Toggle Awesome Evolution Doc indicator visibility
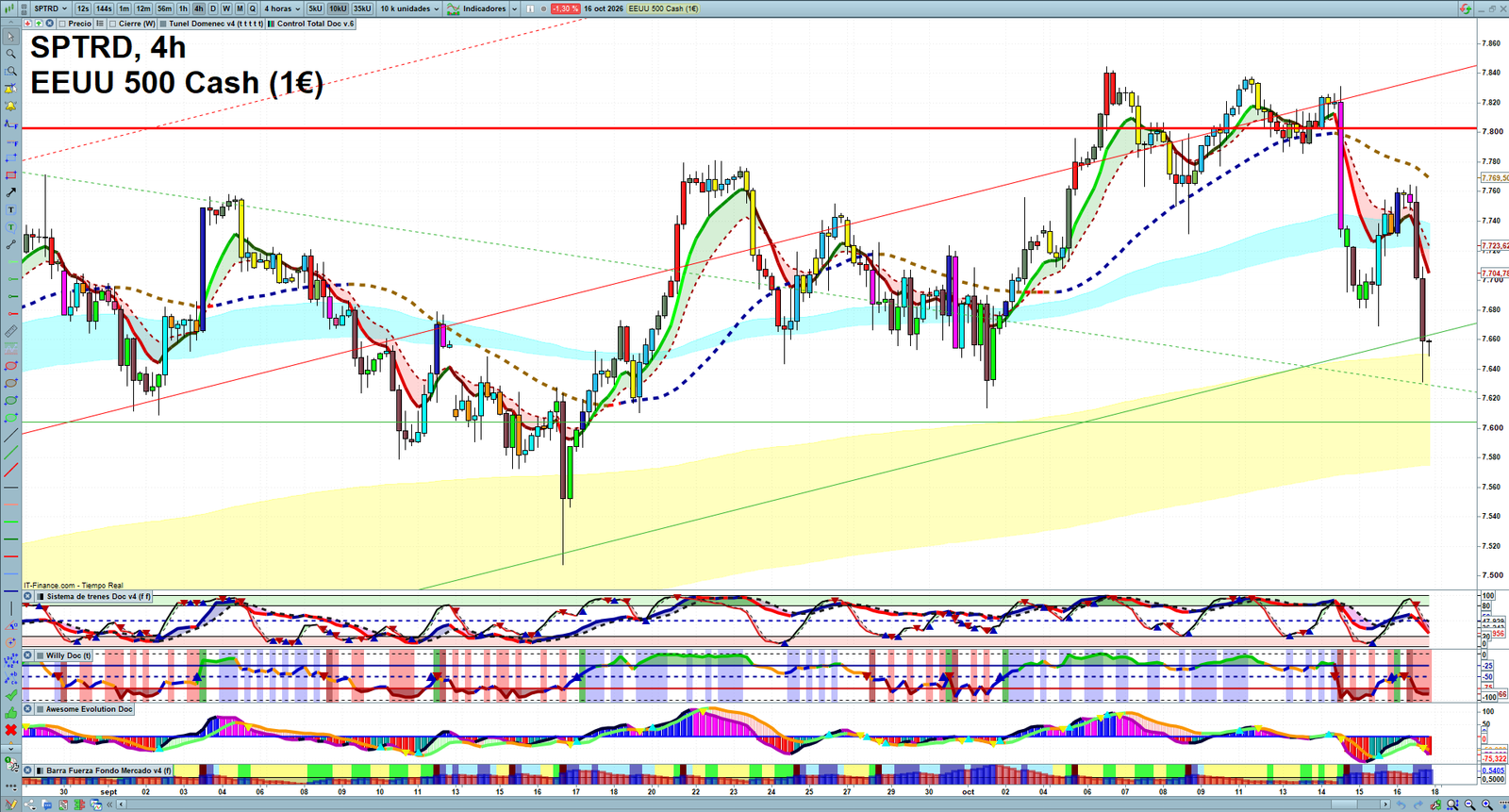Image resolution: width=1509 pixels, height=812 pixels. [x=40, y=709]
